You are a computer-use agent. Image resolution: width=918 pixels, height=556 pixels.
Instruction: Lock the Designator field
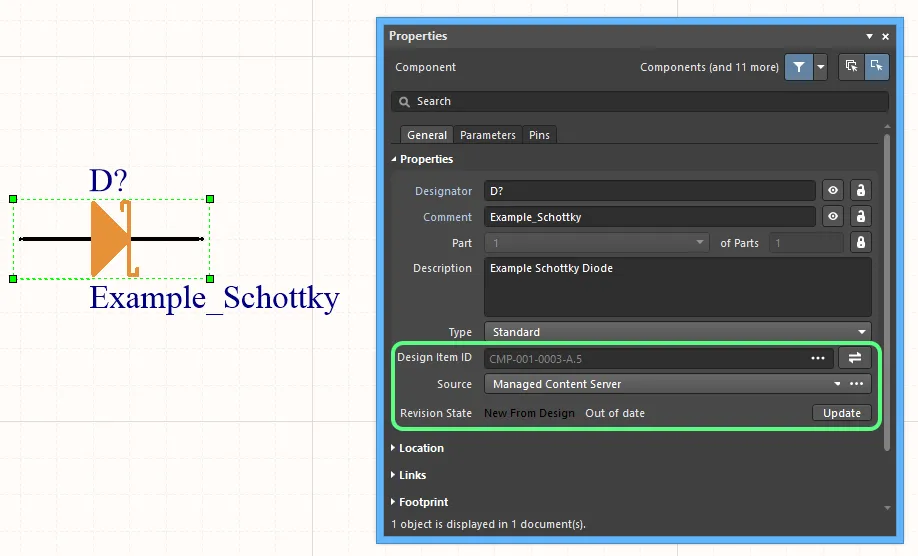[x=861, y=190]
